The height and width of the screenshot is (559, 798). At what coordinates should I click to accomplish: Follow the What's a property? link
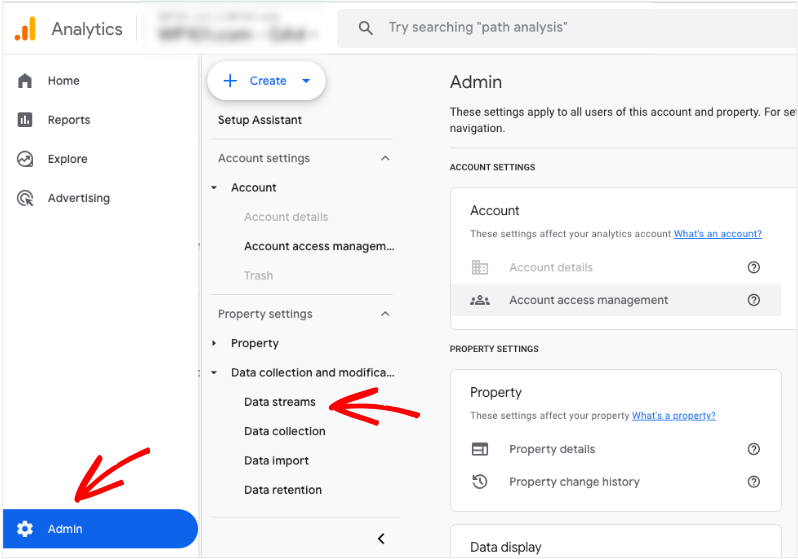(673, 415)
